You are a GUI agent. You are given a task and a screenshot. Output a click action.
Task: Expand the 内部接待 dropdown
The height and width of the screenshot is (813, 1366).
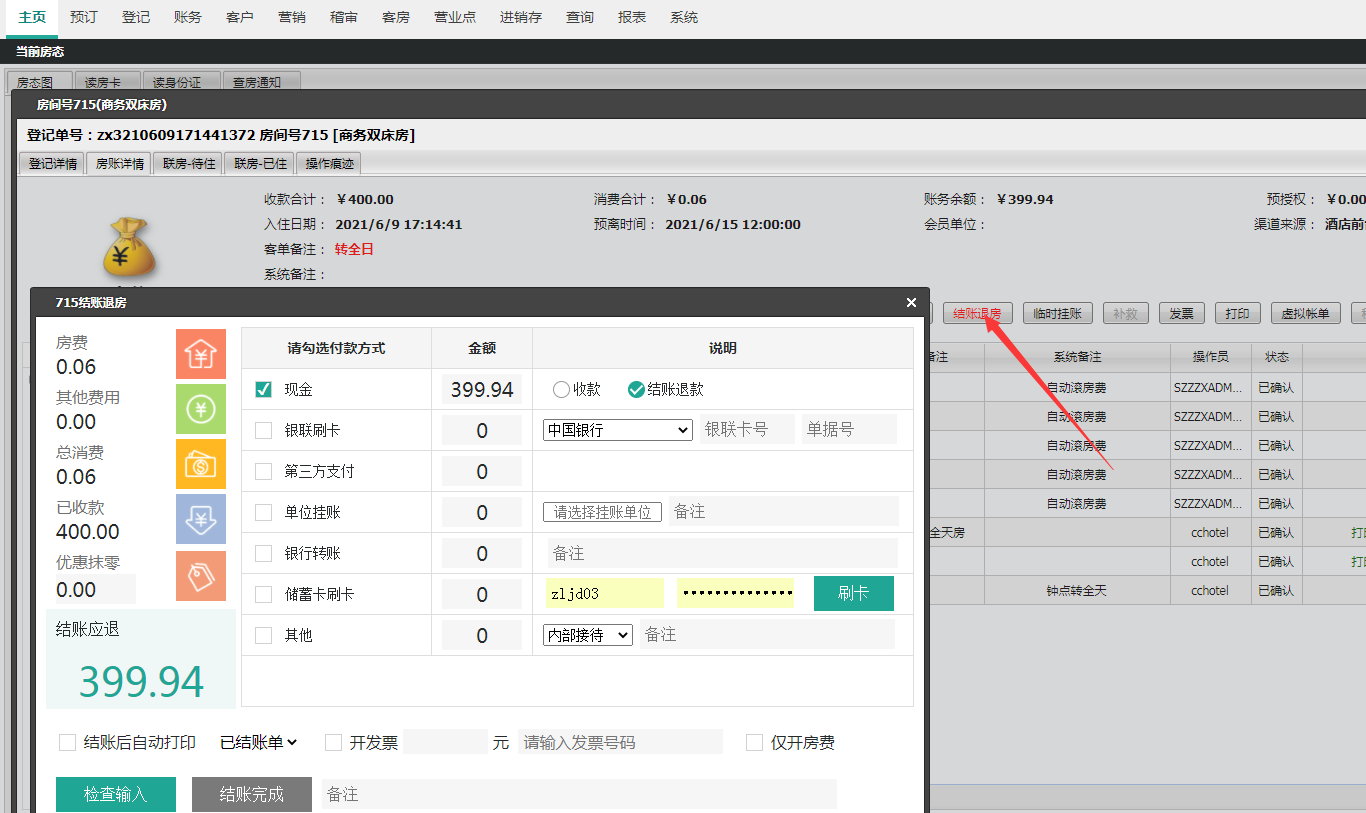click(588, 635)
